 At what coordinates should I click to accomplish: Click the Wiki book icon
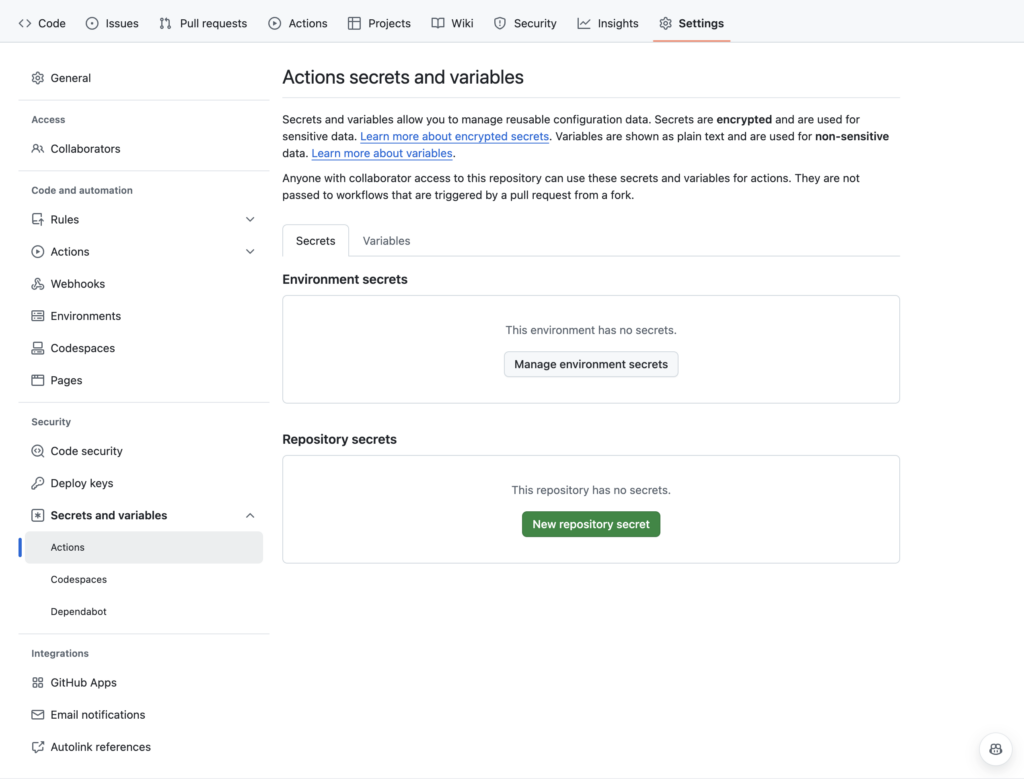[438, 24]
